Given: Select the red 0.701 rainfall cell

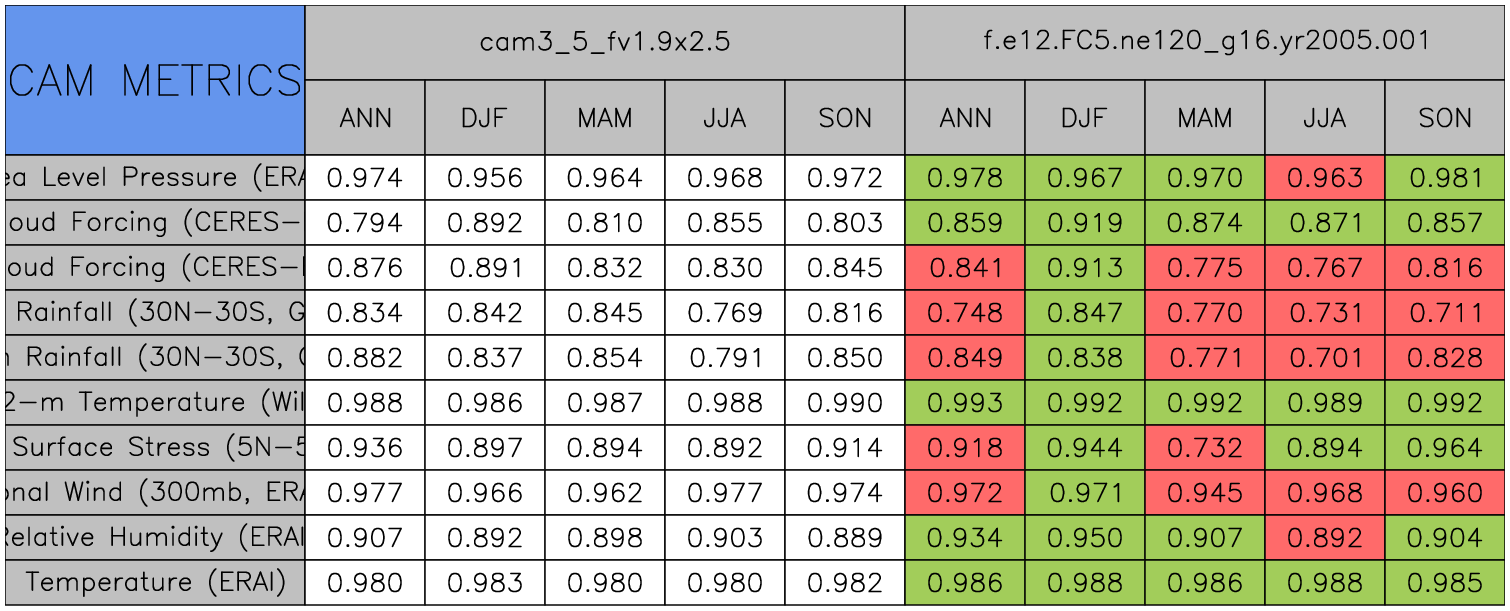Looking at the screenshot, I should [1325, 358].
